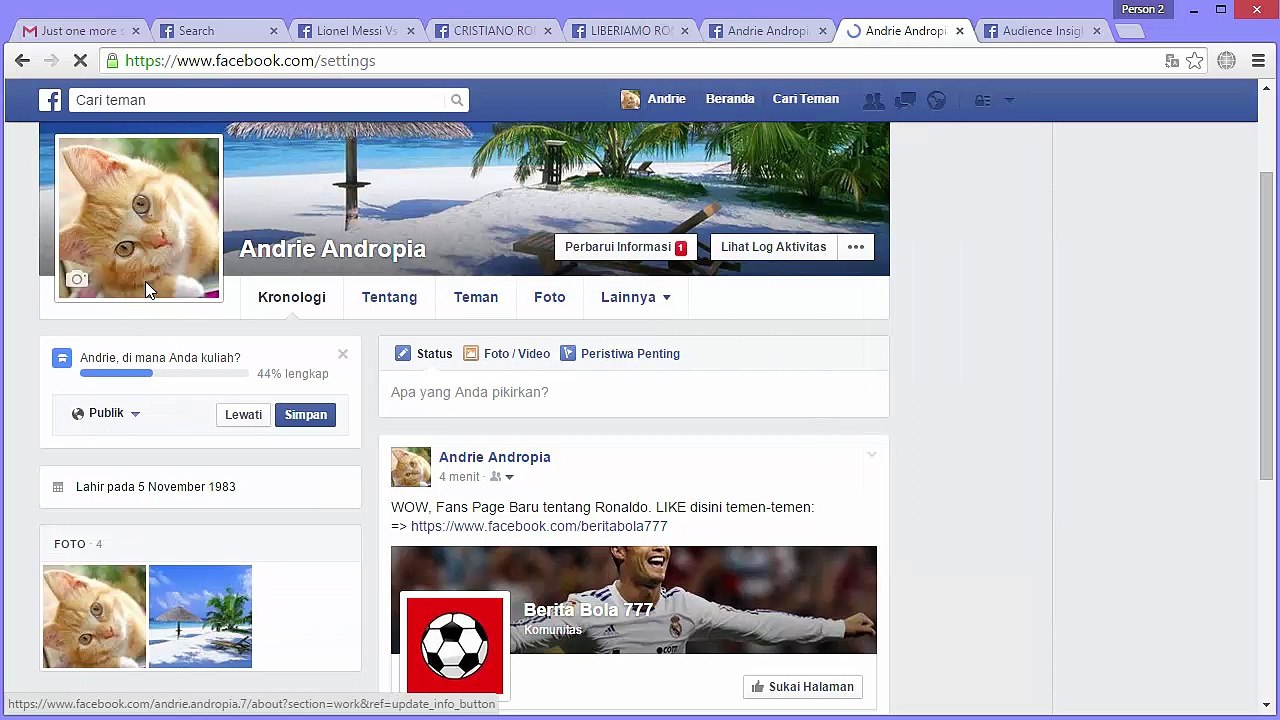1280x720 pixels.
Task: Click Peristiwa Penting flag icon
Action: point(568,353)
